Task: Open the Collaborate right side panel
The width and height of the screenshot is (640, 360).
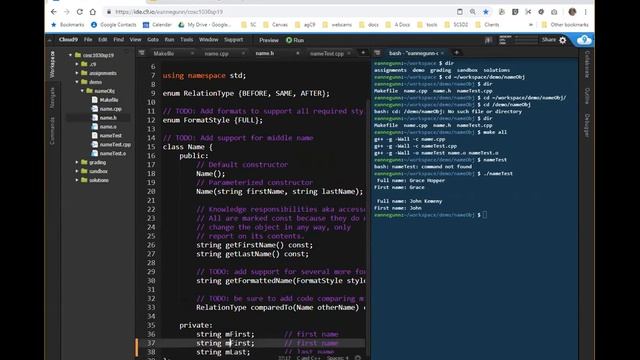Action: click(587, 64)
